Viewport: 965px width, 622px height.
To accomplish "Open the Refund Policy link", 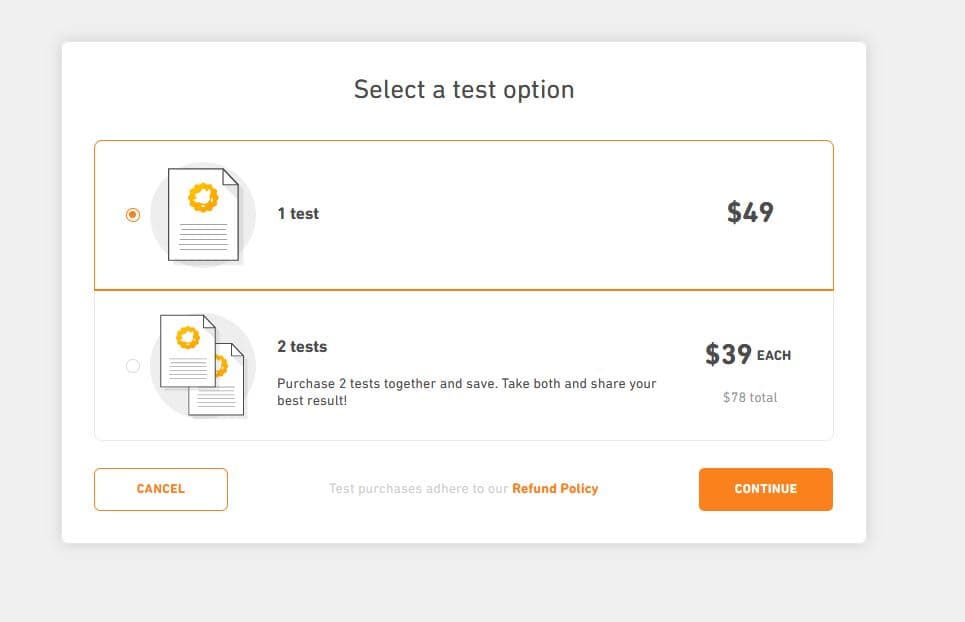I will point(555,489).
